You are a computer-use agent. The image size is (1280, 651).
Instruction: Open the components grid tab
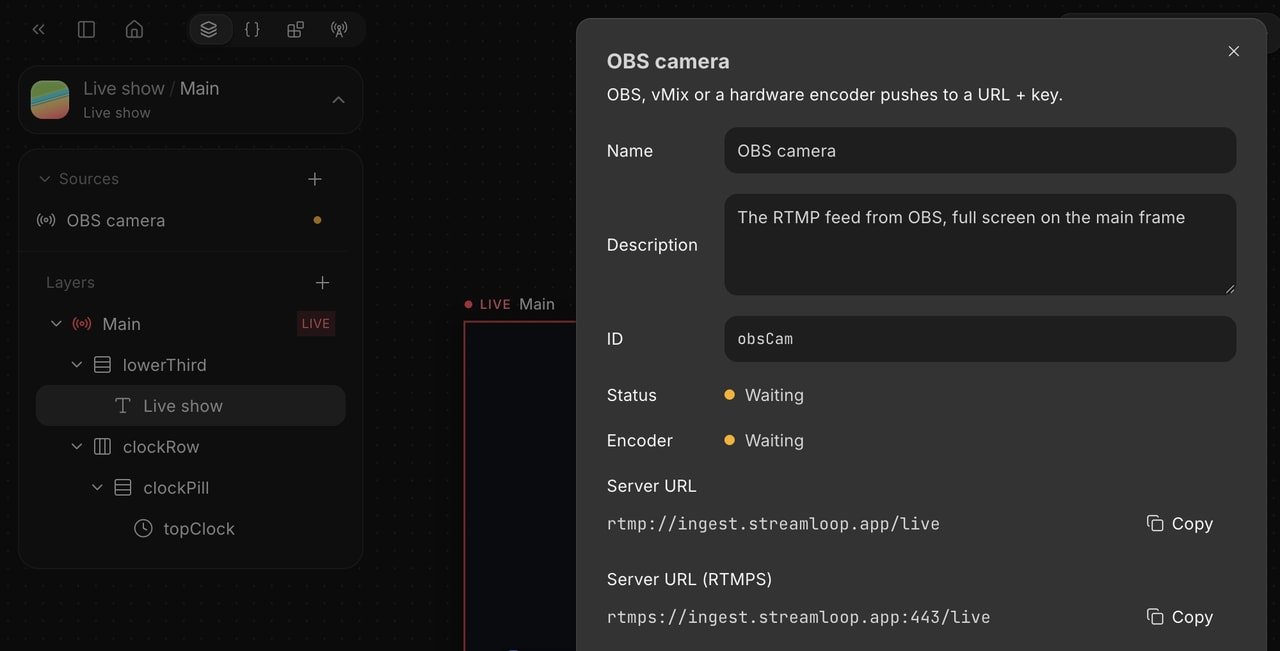pos(295,29)
